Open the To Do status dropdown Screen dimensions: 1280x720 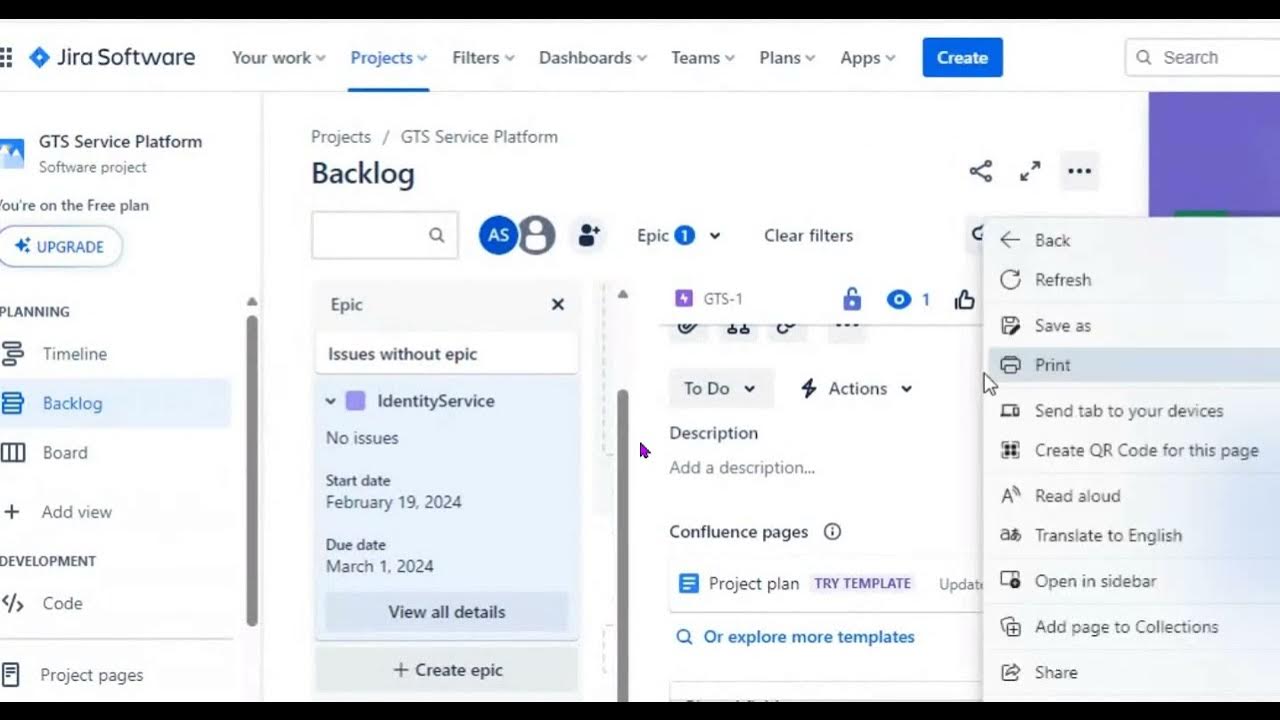(x=720, y=389)
